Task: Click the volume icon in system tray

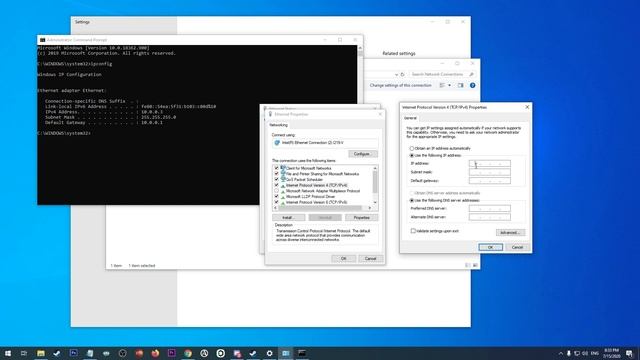Action: click(x=585, y=353)
